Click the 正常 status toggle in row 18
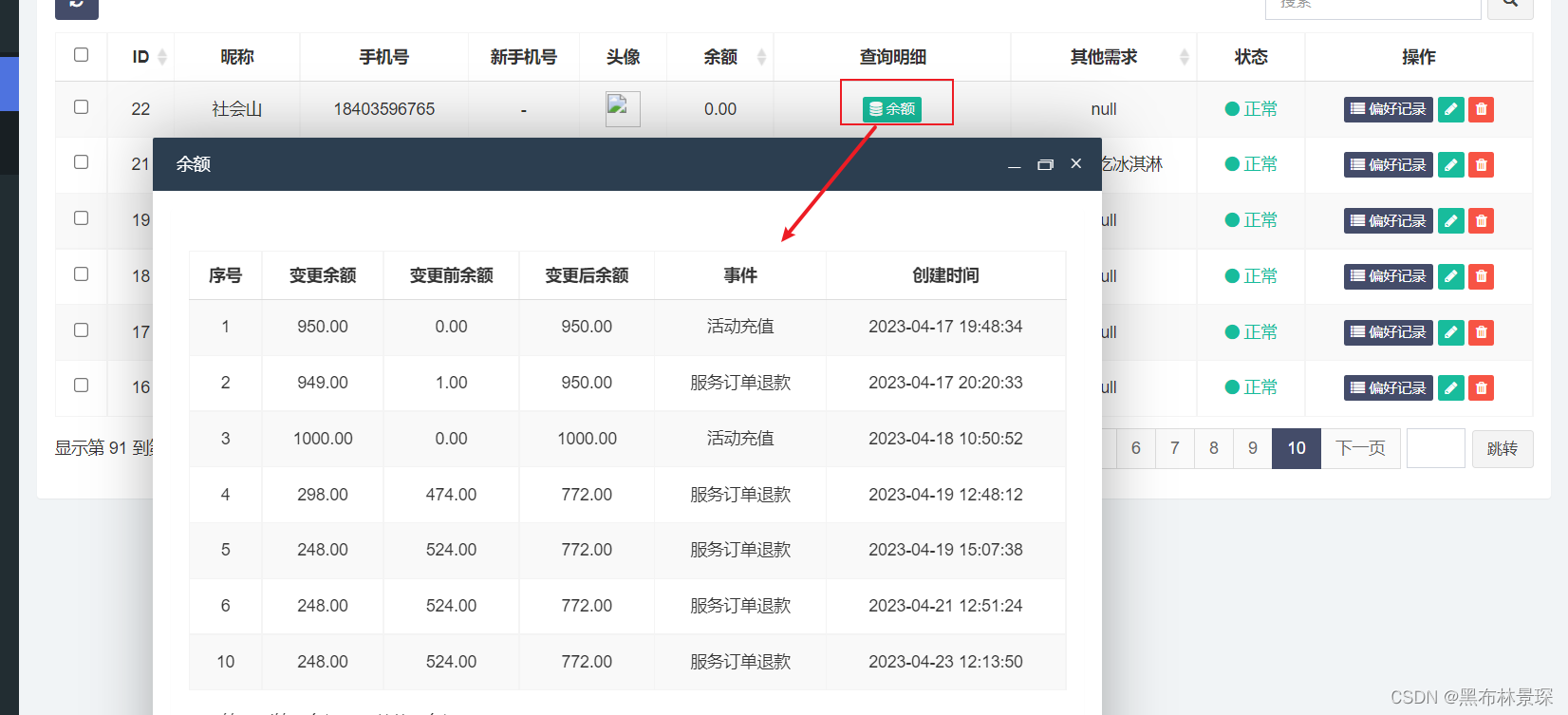Screen dimensions: 1568x715 click(1251, 276)
